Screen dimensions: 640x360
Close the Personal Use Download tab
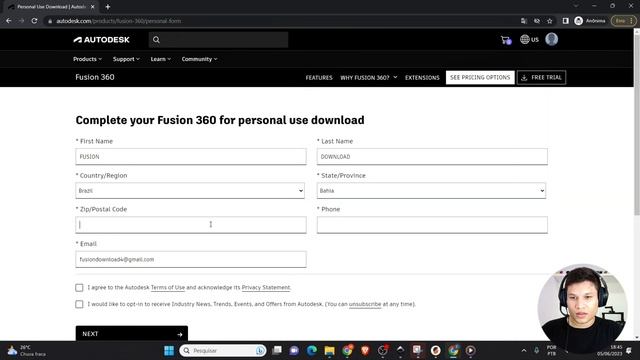pos(93,7)
